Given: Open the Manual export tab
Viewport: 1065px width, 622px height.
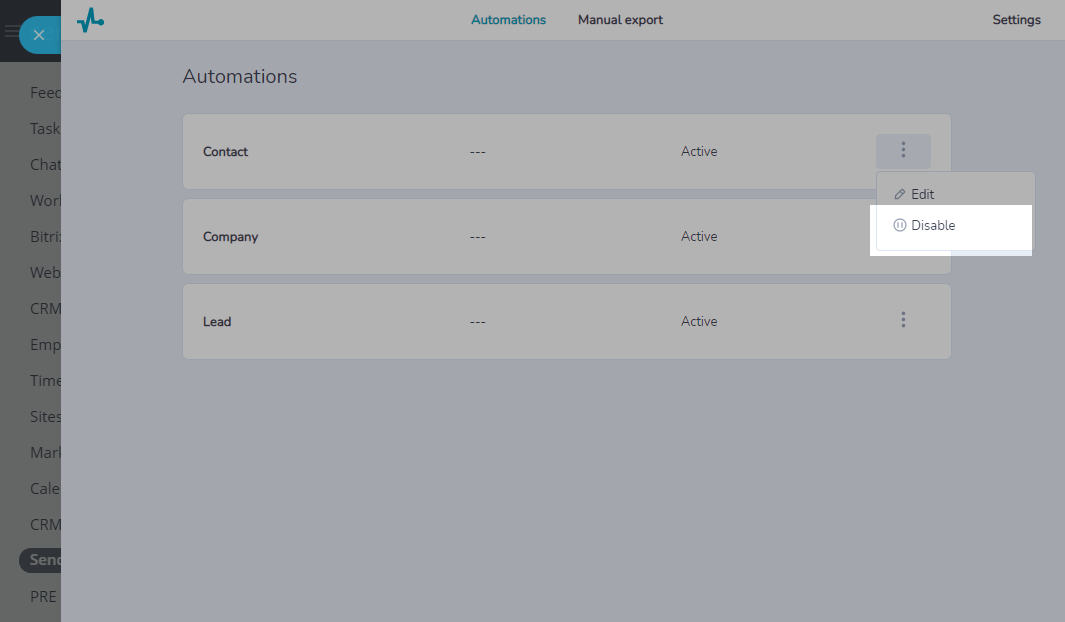Looking at the screenshot, I should point(620,20).
